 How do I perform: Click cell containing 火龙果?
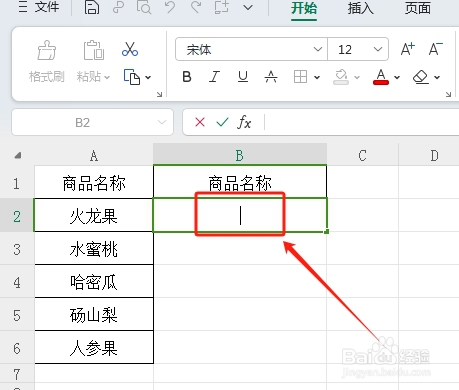tap(94, 216)
